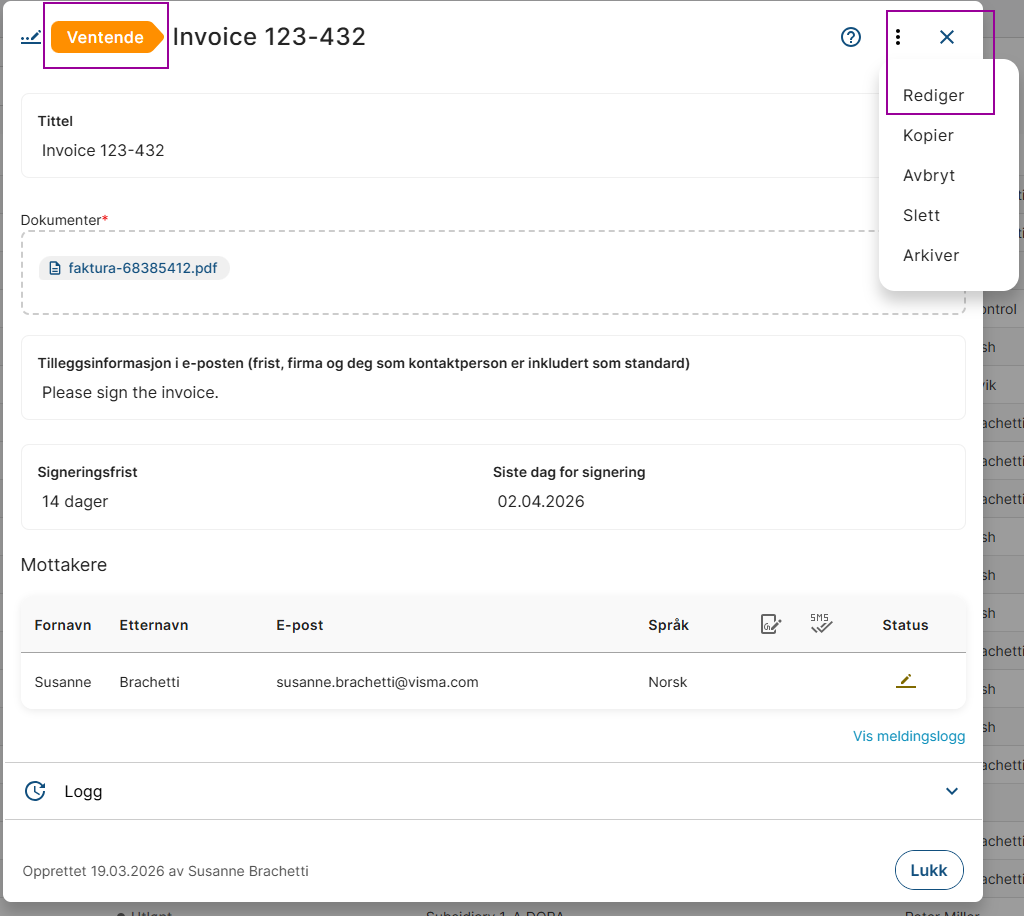Select Rediger from the options menu
This screenshot has height=916, width=1024.
(x=933, y=96)
